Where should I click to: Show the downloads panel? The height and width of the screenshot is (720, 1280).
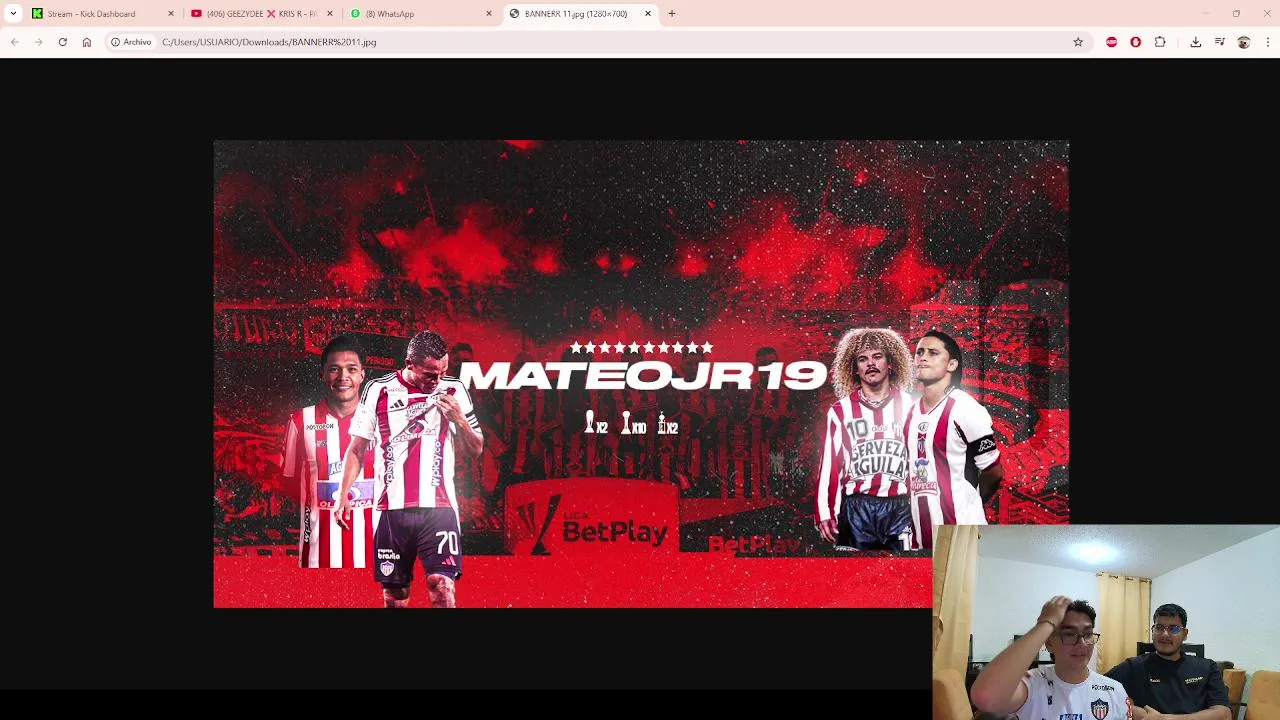1195,42
